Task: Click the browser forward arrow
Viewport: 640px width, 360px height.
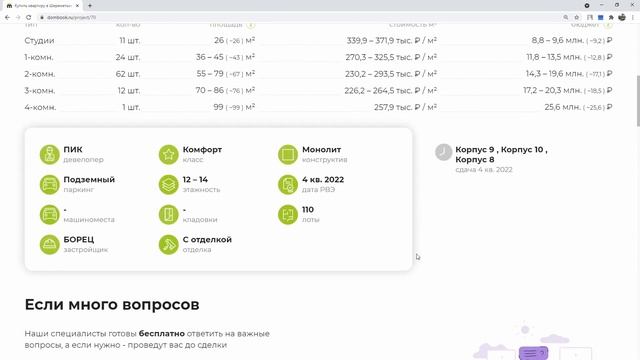Action: point(18,18)
